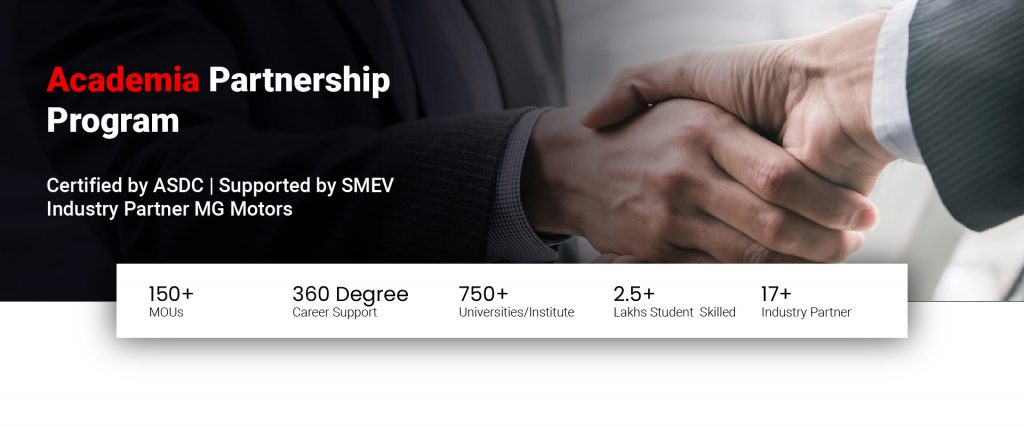This screenshot has width=1024, height=427.
Task: Select the "Program" heading word
Action: click(x=113, y=121)
